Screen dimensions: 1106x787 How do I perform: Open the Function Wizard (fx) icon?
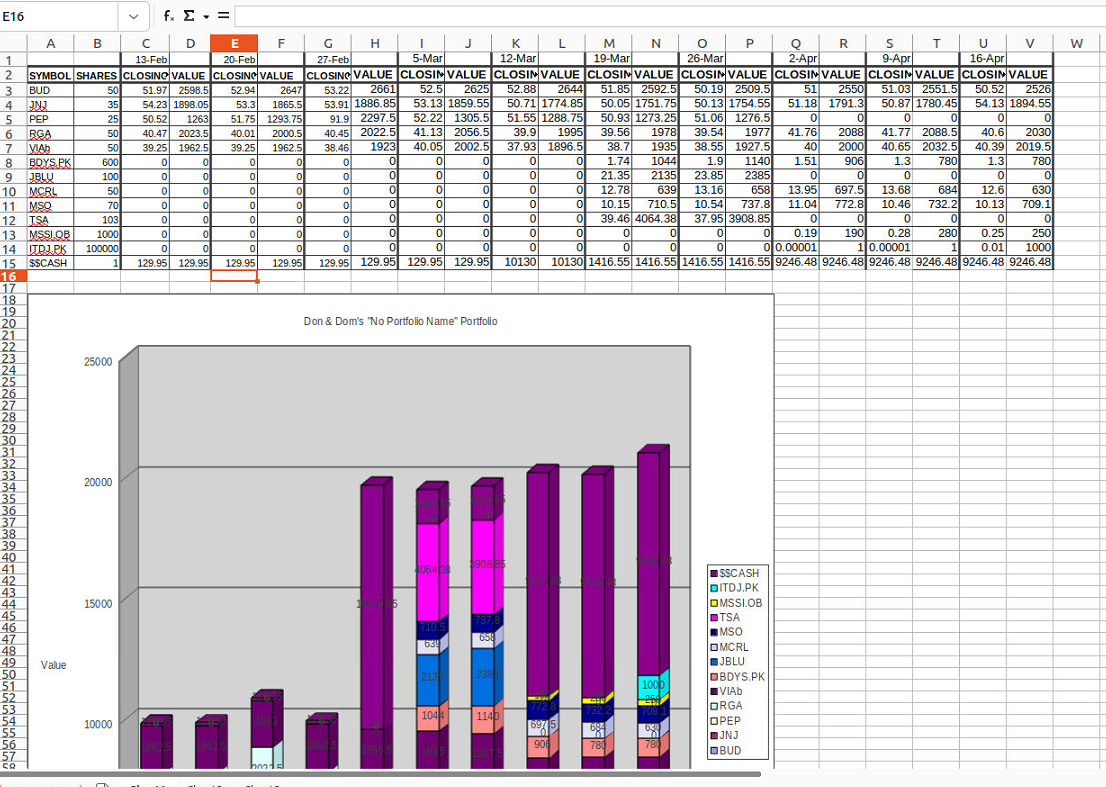pos(169,16)
